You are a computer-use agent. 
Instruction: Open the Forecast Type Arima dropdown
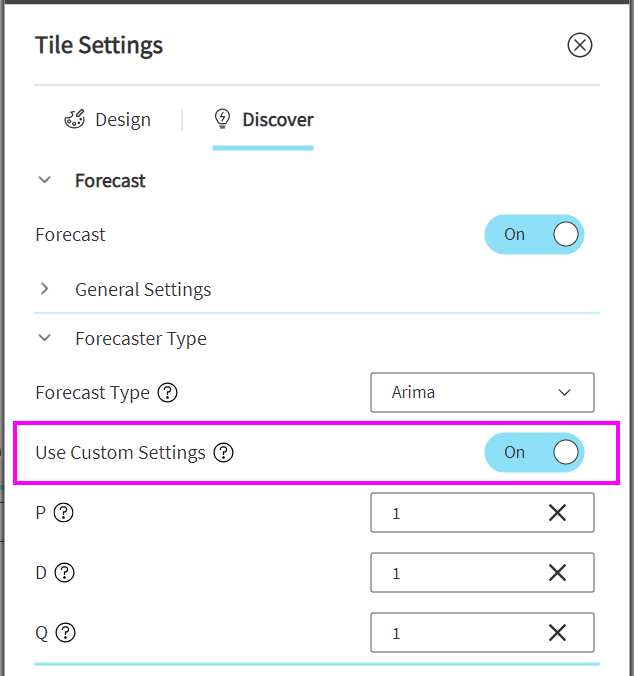pos(482,393)
